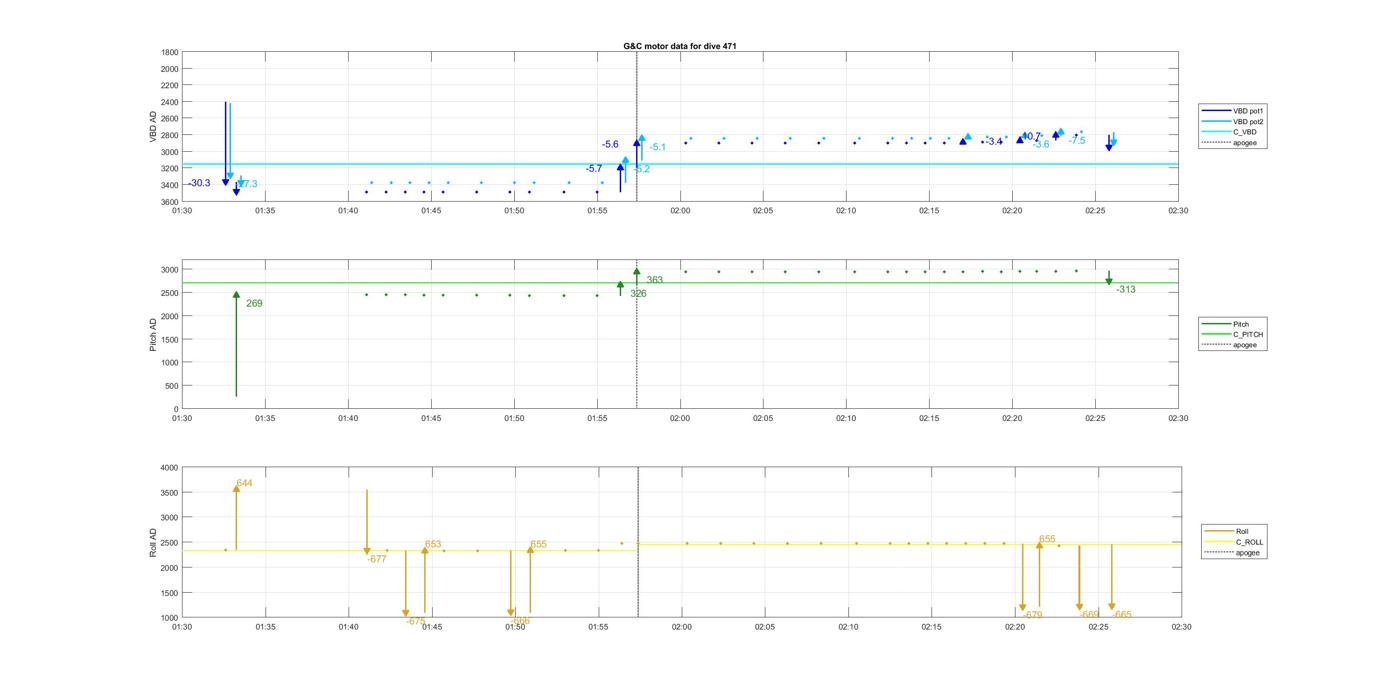The image size is (1400, 693).
Task: Select the '-3.6' VBD data label
Action: [x=1041, y=145]
